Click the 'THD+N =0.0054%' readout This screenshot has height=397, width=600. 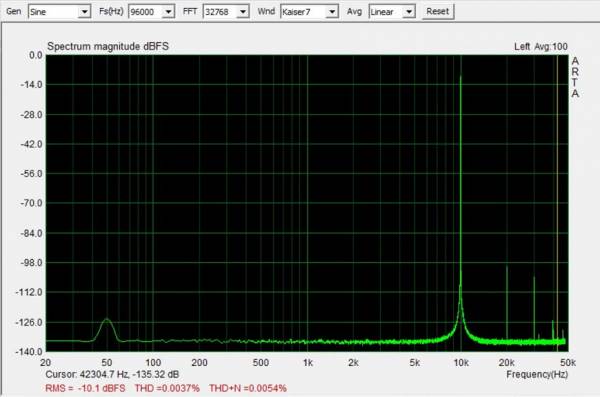pyautogui.click(x=248, y=388)
